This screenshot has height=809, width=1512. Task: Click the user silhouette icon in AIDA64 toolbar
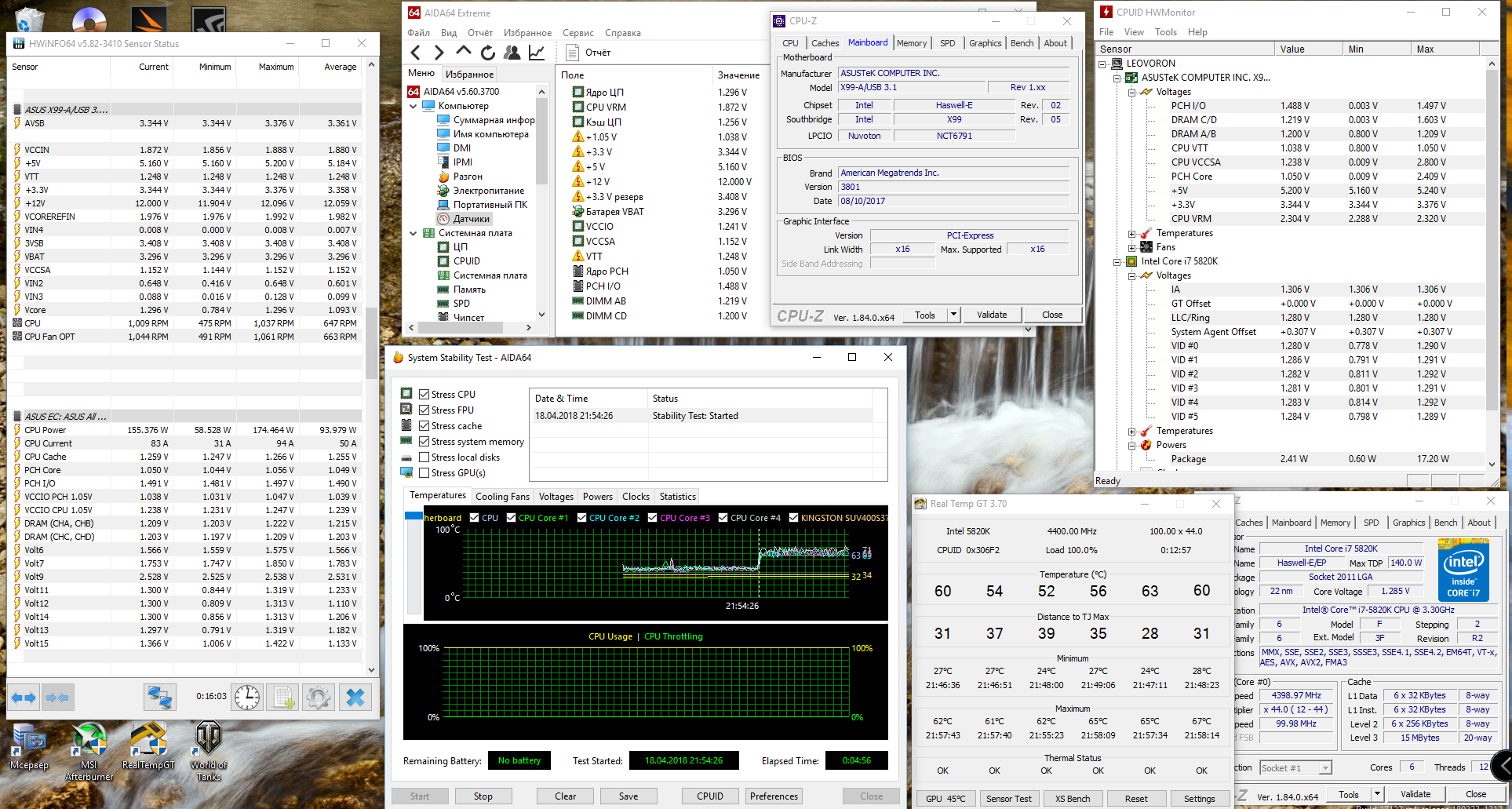(x=512, y=53)
